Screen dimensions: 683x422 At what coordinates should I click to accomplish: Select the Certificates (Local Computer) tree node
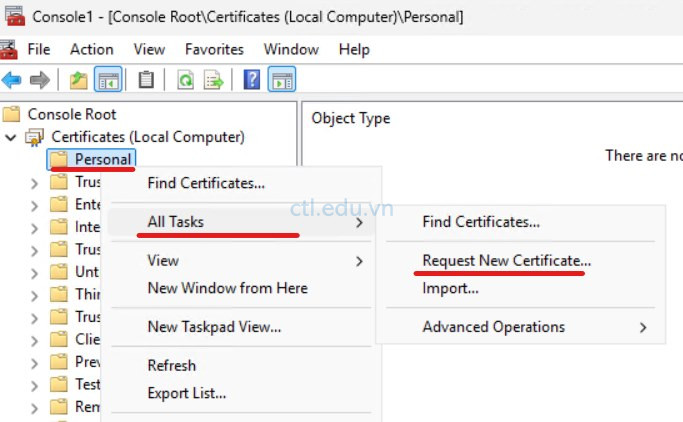[x=148, y=137]
